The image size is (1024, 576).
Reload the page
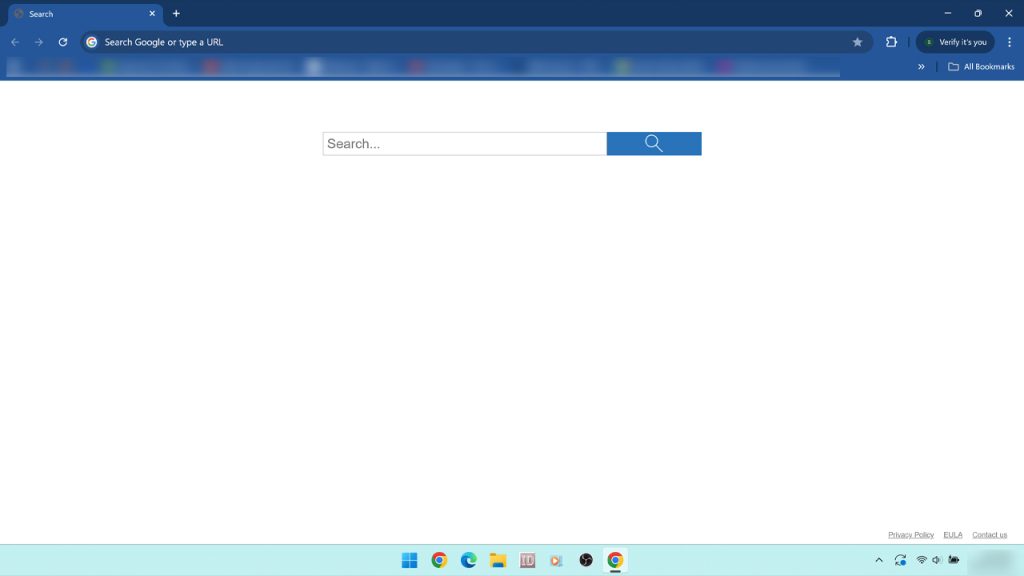click(x=63, y=42)
